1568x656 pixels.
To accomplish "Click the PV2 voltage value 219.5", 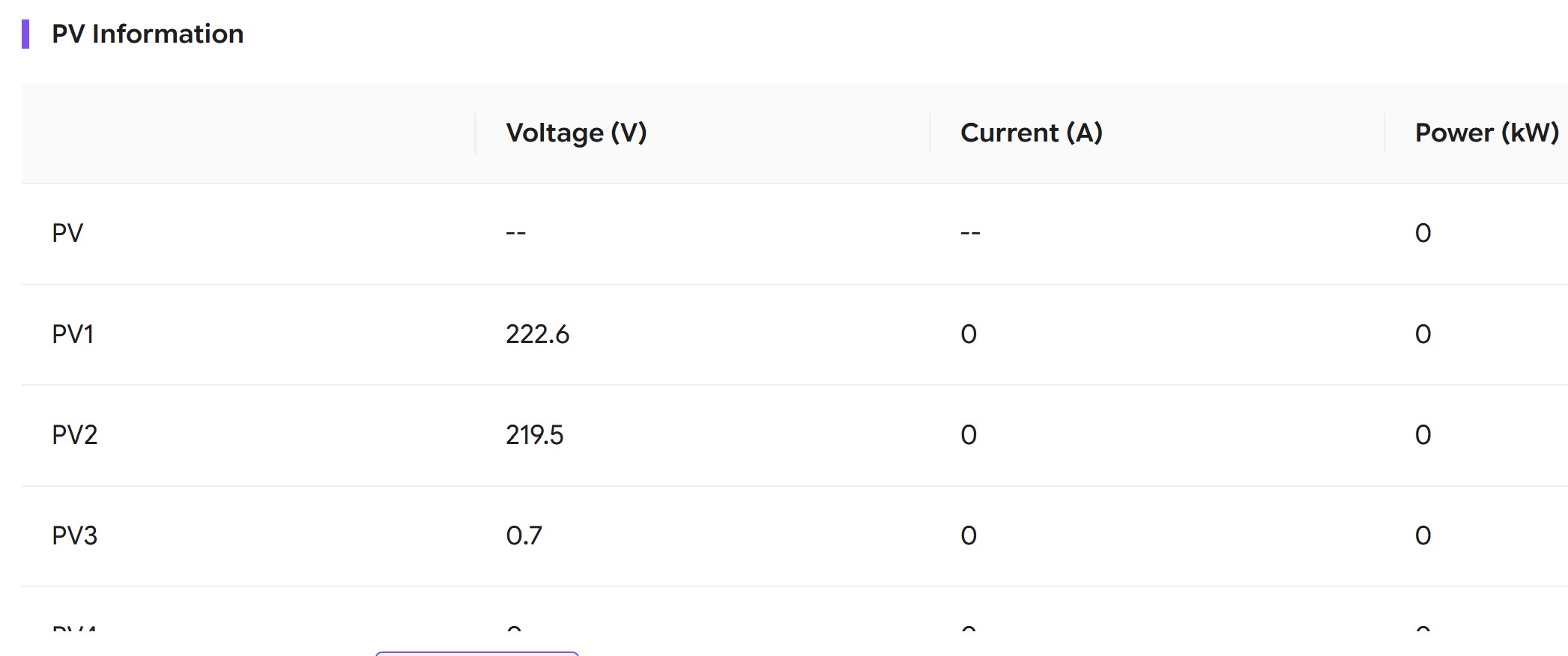I will pyautogui.click(x=534, y=435).
